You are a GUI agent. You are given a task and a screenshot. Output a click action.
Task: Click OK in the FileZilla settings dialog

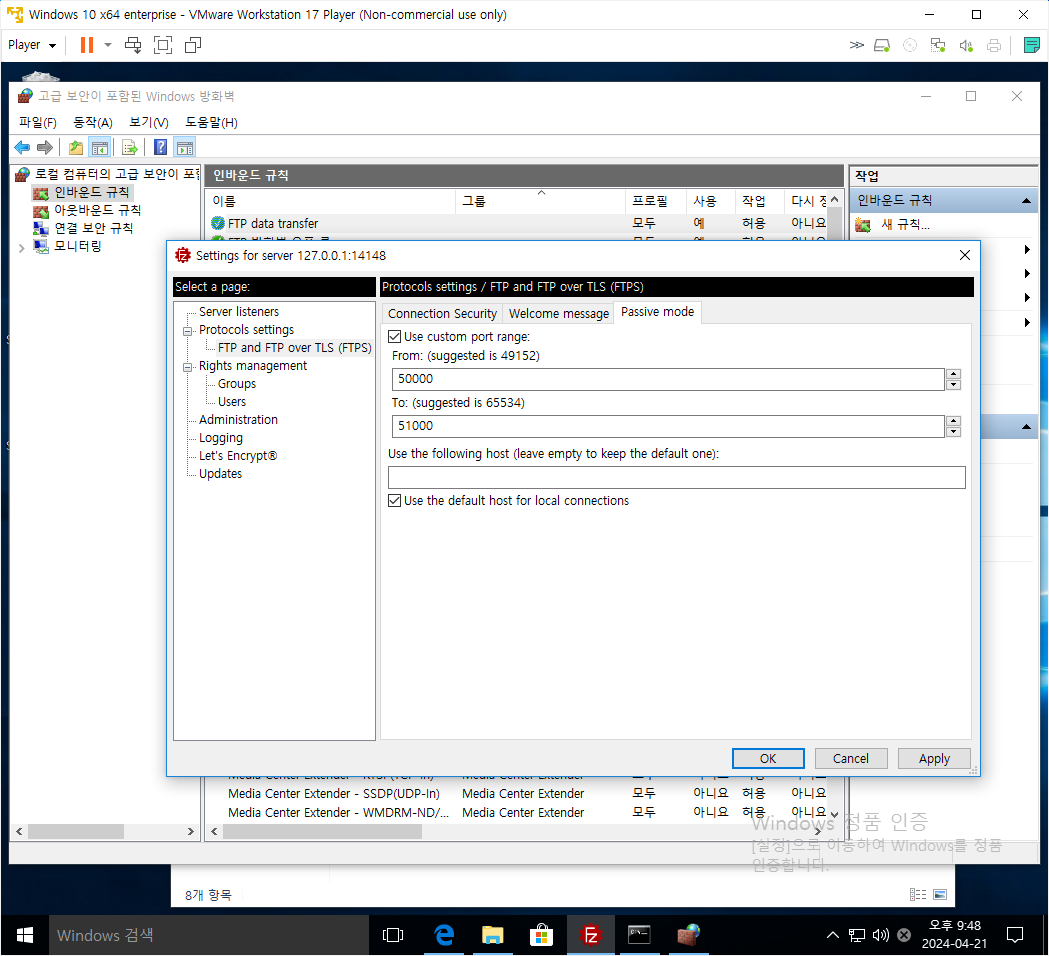point(768,759)
